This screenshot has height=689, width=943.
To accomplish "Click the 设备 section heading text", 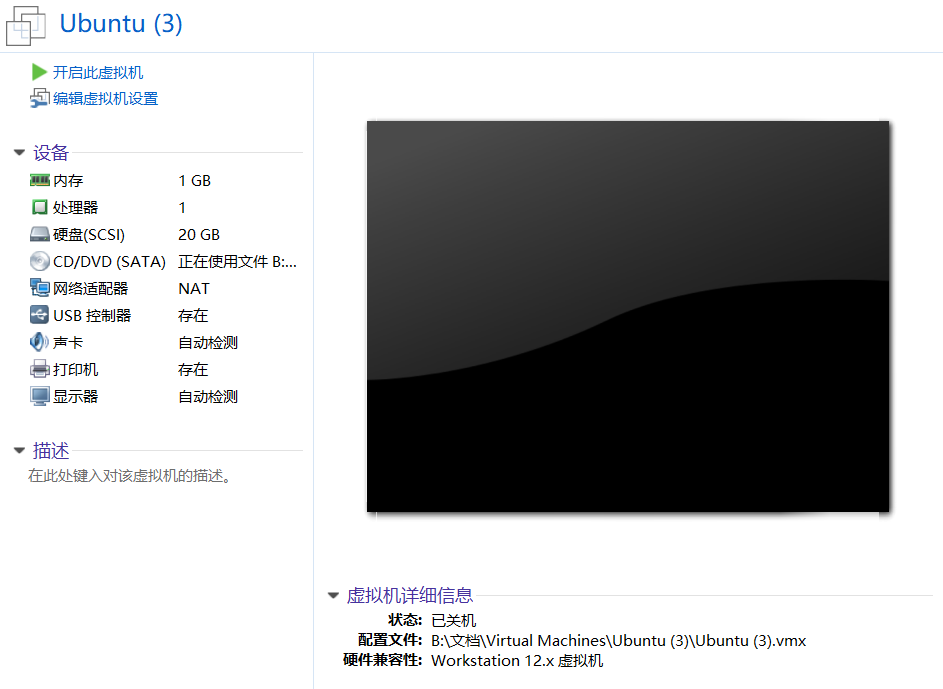I will (x=51, y=153).
